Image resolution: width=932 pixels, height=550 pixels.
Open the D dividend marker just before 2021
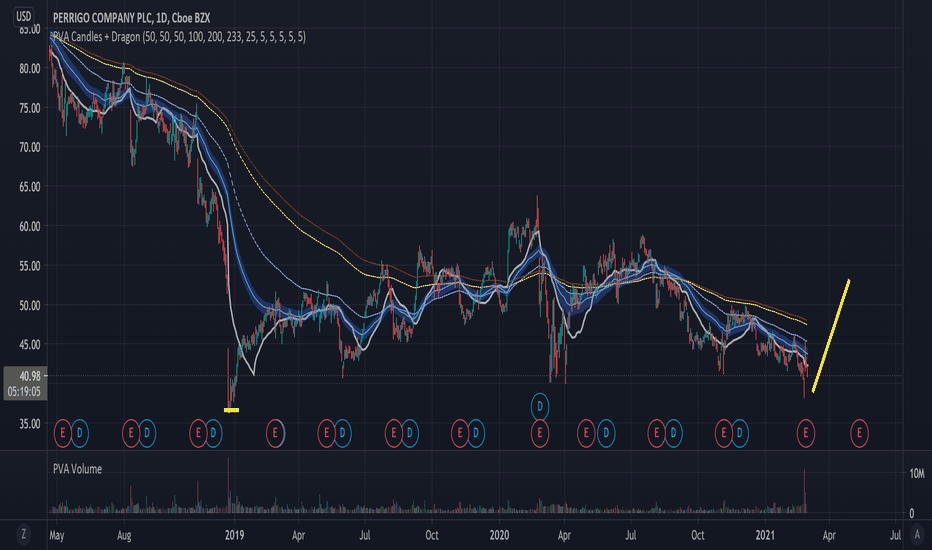coord(739,433)
